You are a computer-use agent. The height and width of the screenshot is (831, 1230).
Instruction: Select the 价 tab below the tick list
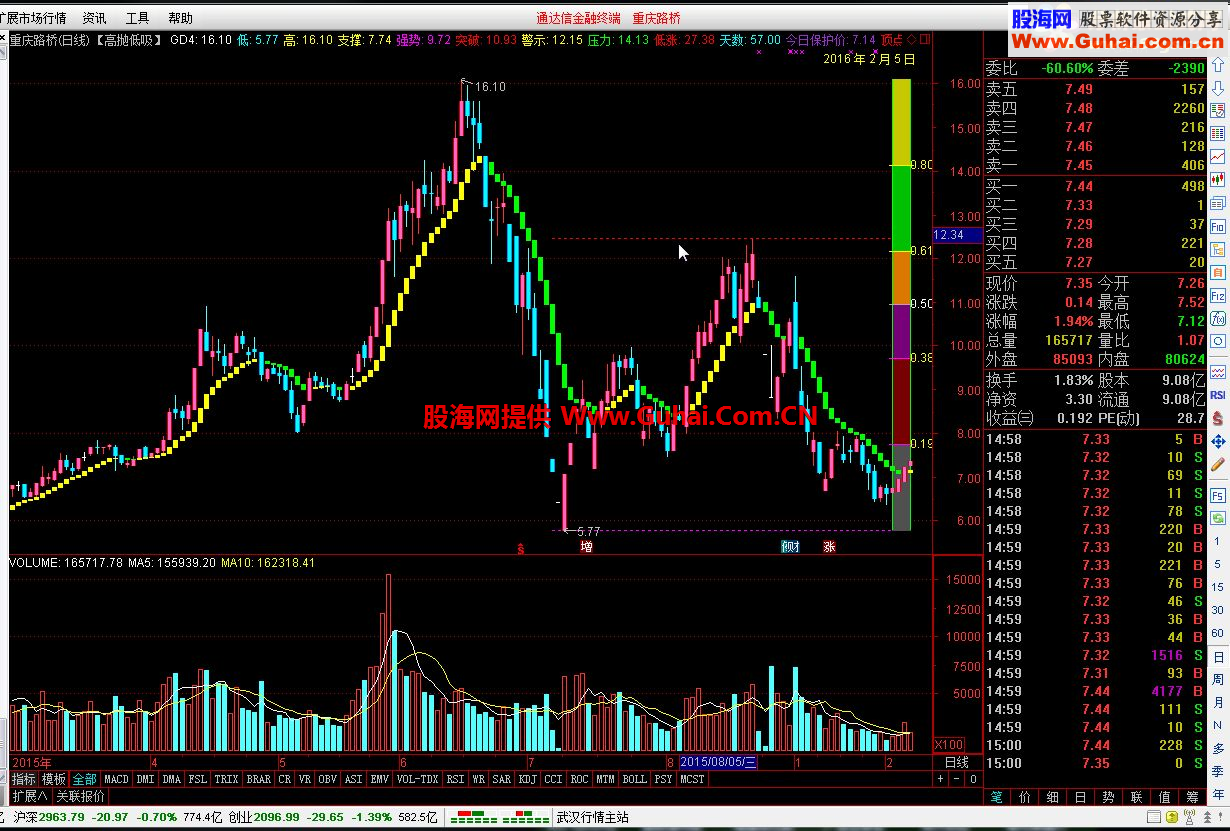[x=1024, y=797]
